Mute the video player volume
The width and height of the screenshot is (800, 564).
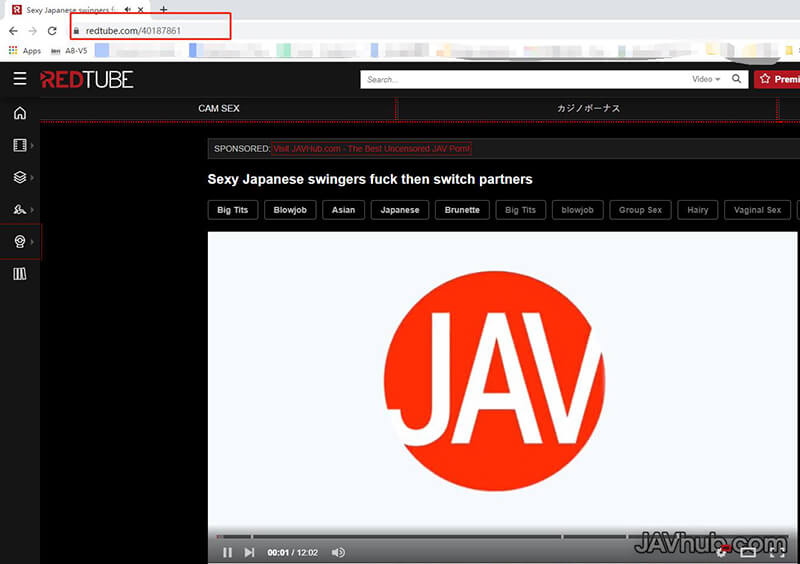coord(338,552)
